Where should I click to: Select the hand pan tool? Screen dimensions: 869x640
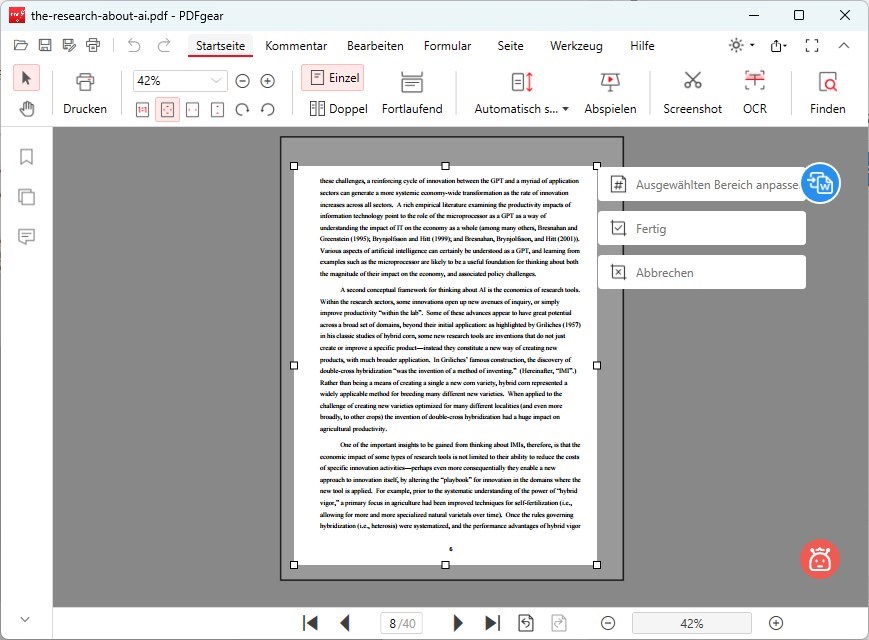[x=27, y=109]
